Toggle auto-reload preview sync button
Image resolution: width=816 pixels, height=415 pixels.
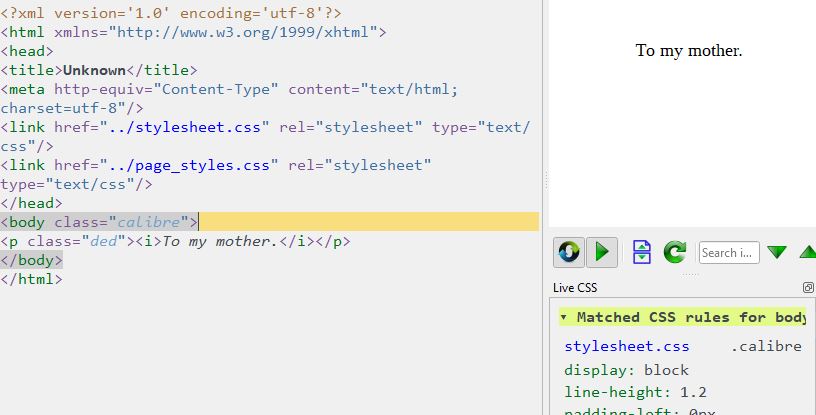[569, 252]
